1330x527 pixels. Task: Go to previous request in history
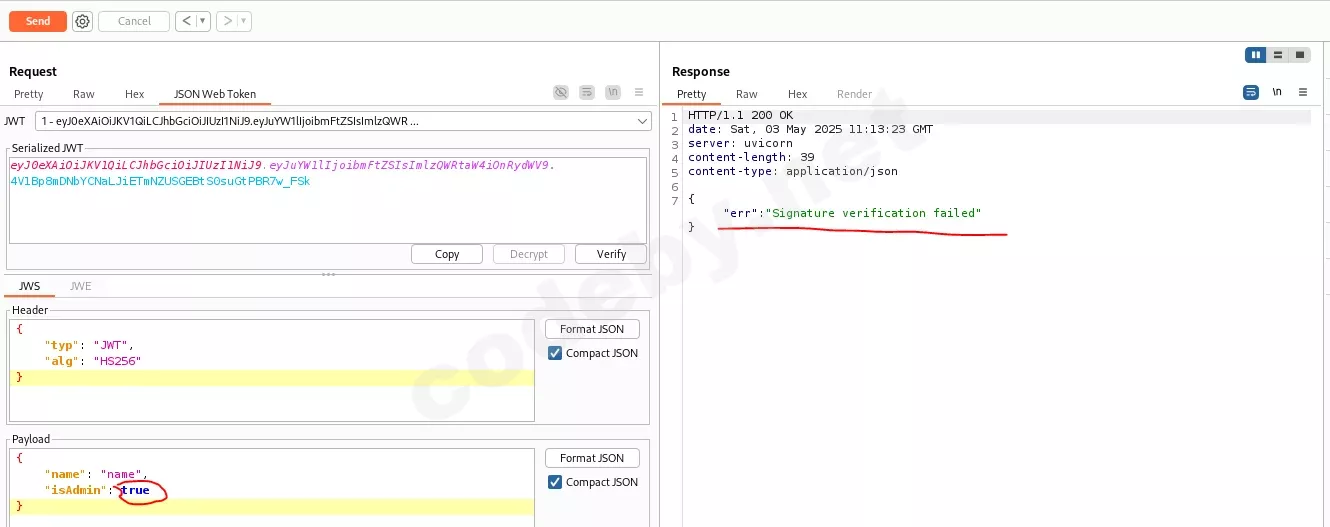pos(185,21)
